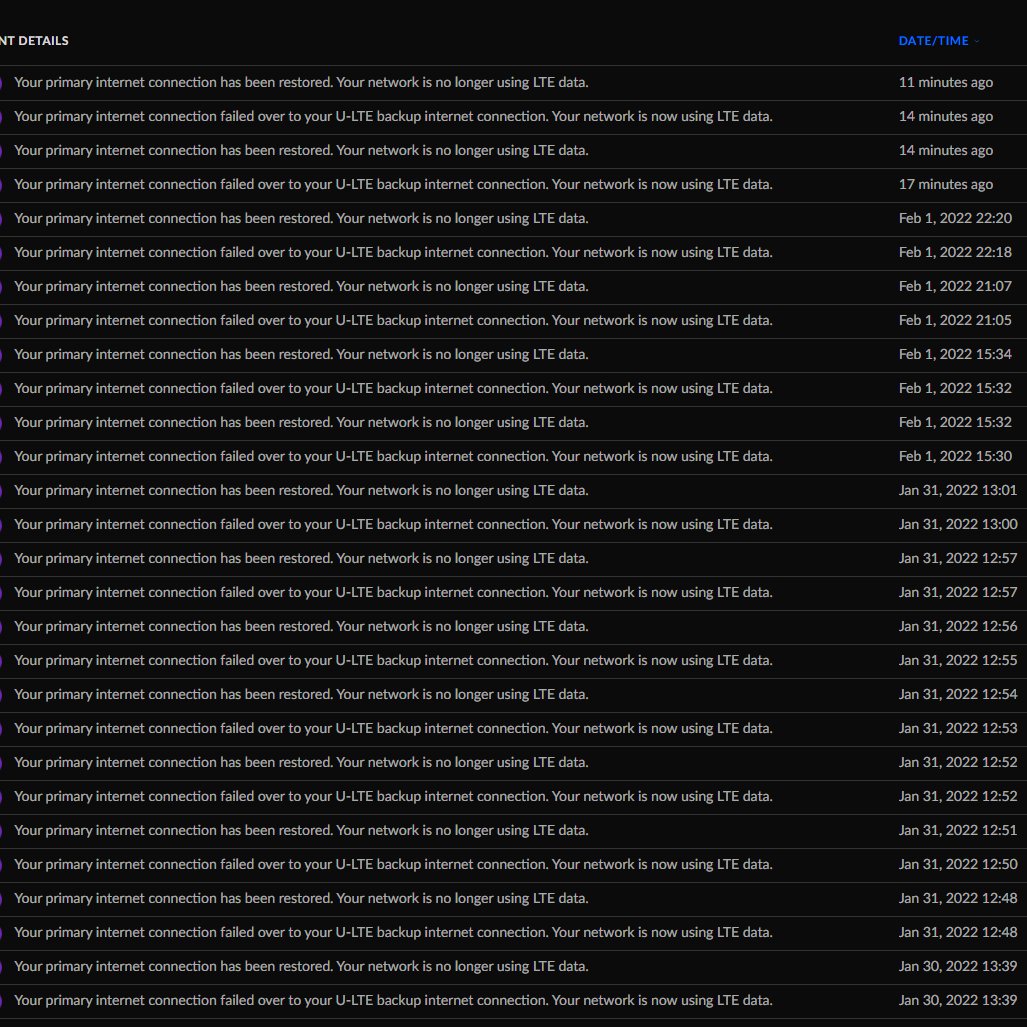
Task: Select the restored message dated Feb 1, 2022 21:07
Action: pos(301,287)
